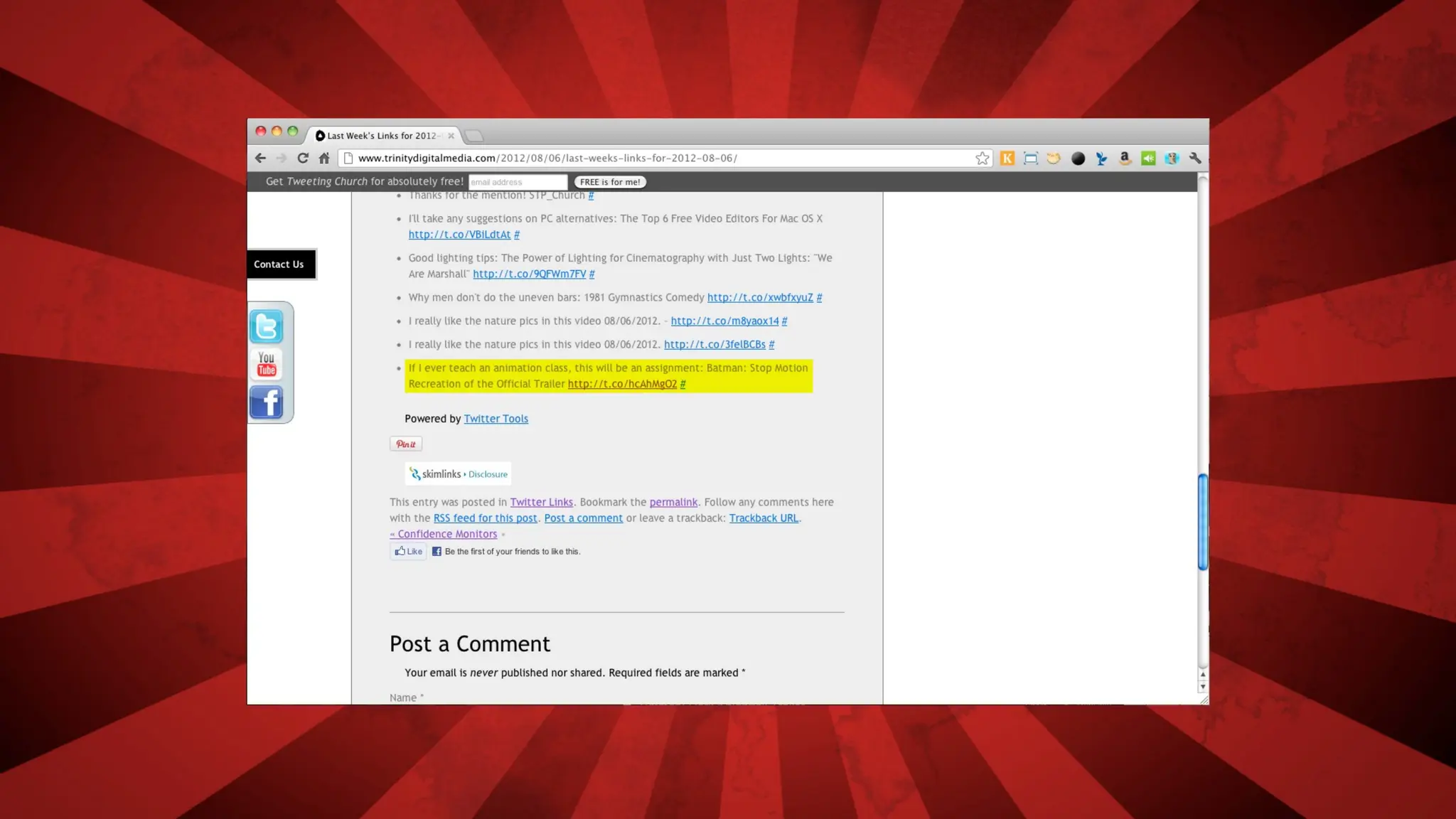
Task: Click the Twitter bird sidebar icon
Action: (x=267, y=327)
